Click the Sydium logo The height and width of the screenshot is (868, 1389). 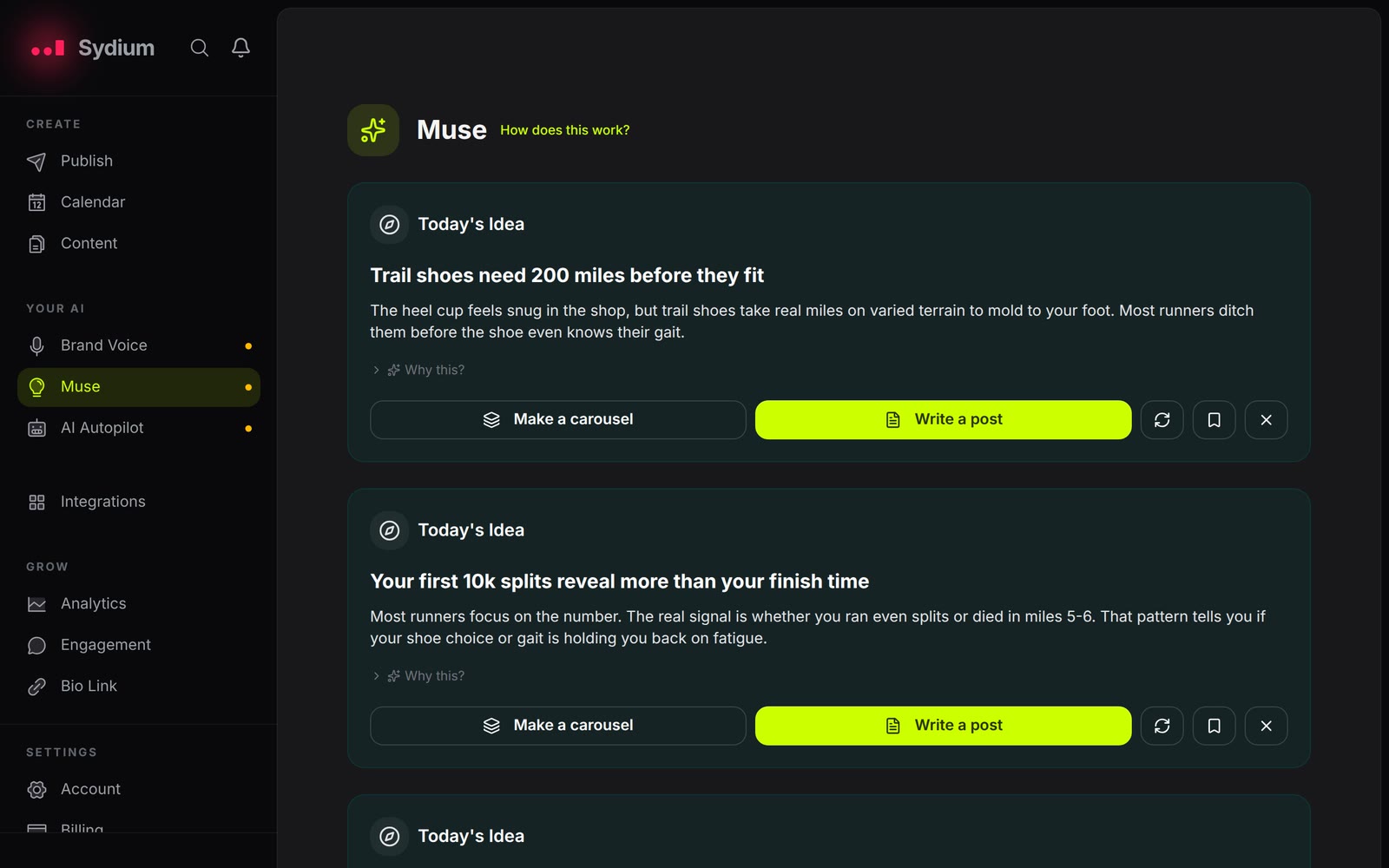click(92, 48)
